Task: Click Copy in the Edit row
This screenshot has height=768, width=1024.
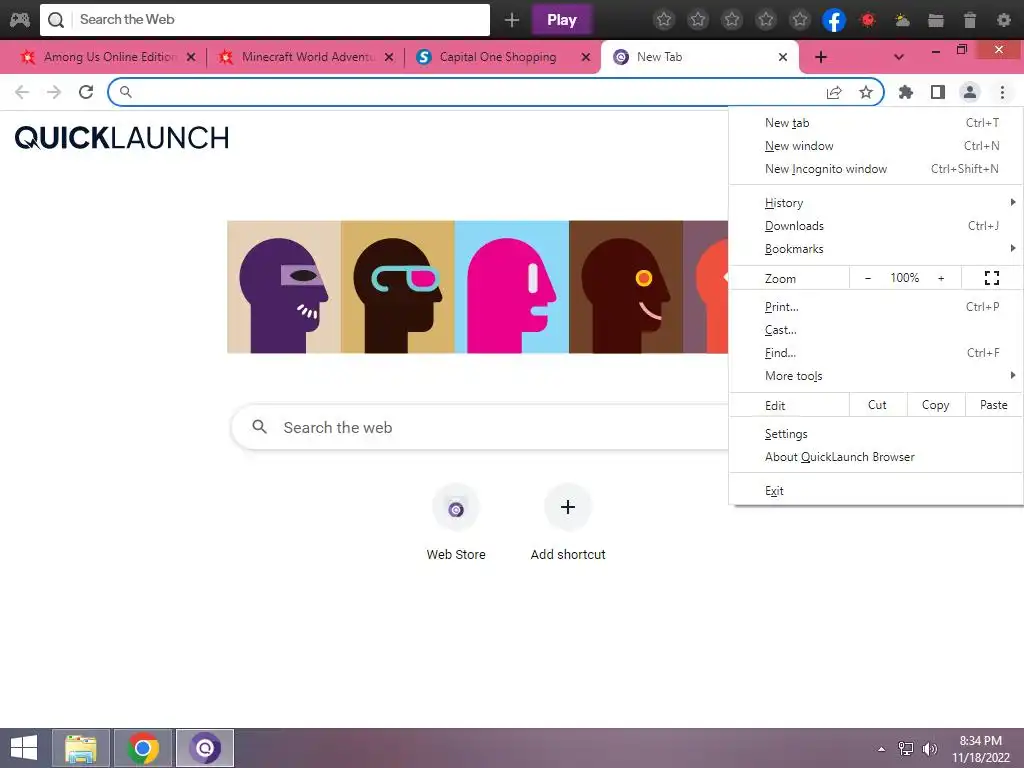Action: click(x=935, y=405)
